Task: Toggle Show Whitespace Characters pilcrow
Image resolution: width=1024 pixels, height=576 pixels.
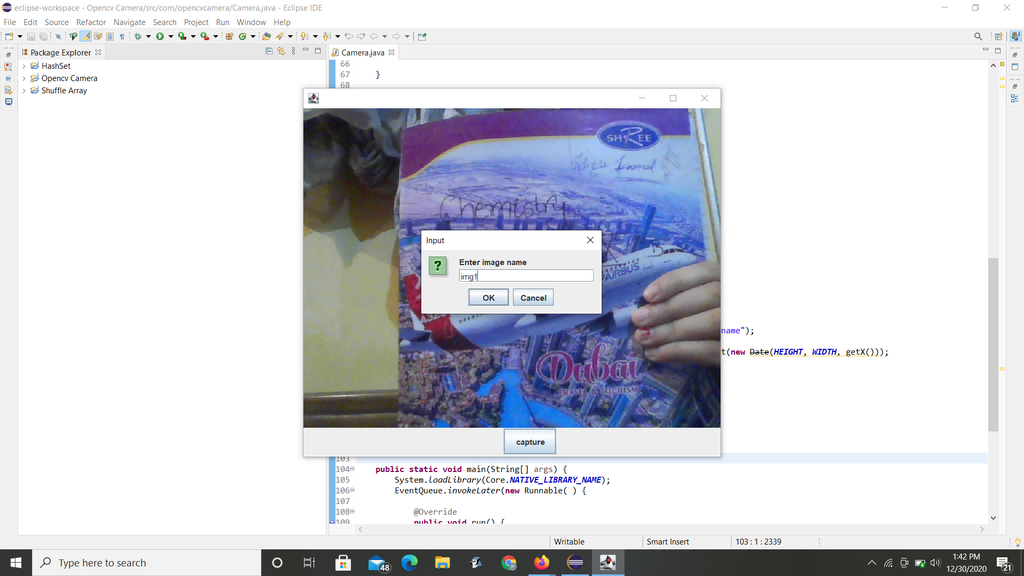Action: click(122, 37)
